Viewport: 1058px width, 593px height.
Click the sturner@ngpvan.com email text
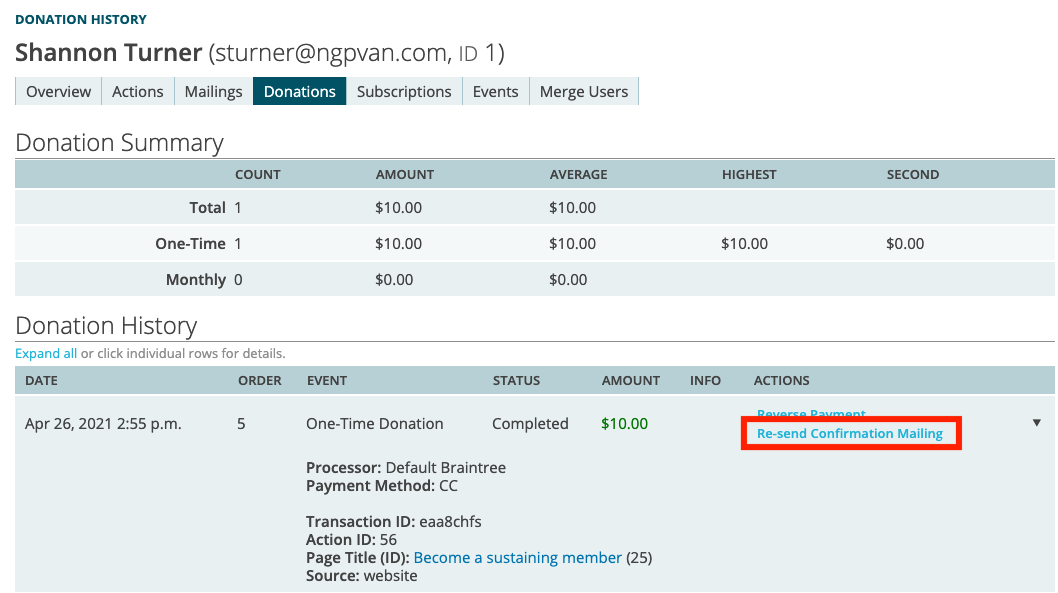331,53
